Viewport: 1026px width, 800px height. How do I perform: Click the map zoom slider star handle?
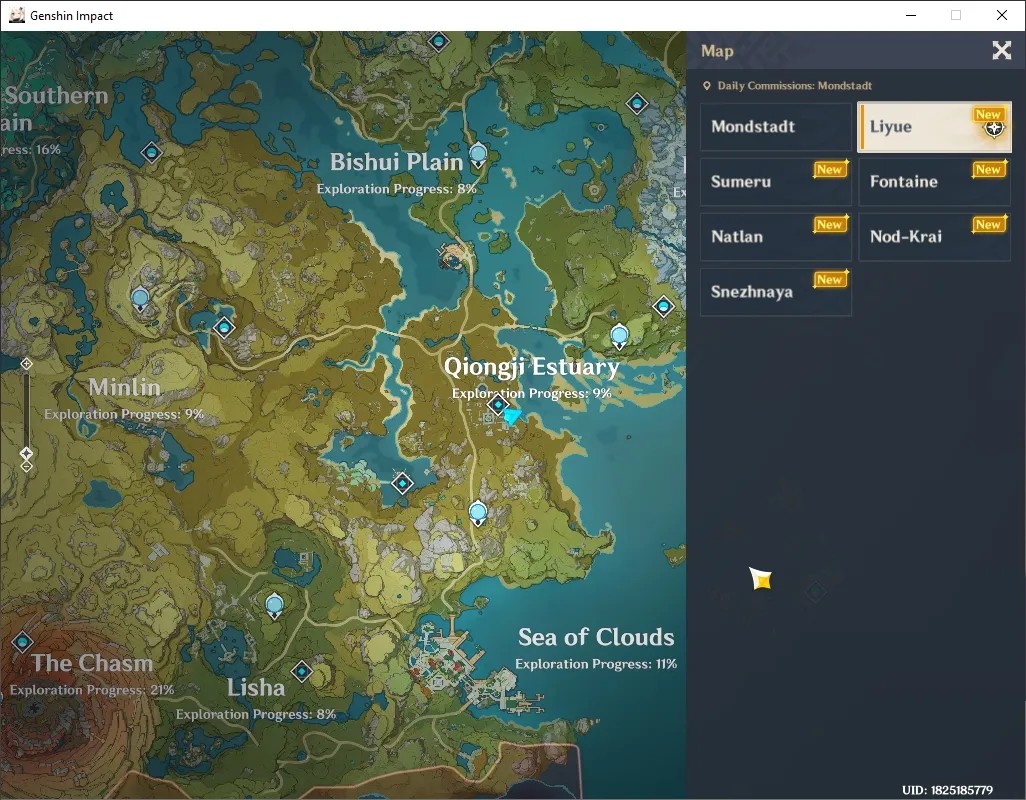[x=26, y=453]
